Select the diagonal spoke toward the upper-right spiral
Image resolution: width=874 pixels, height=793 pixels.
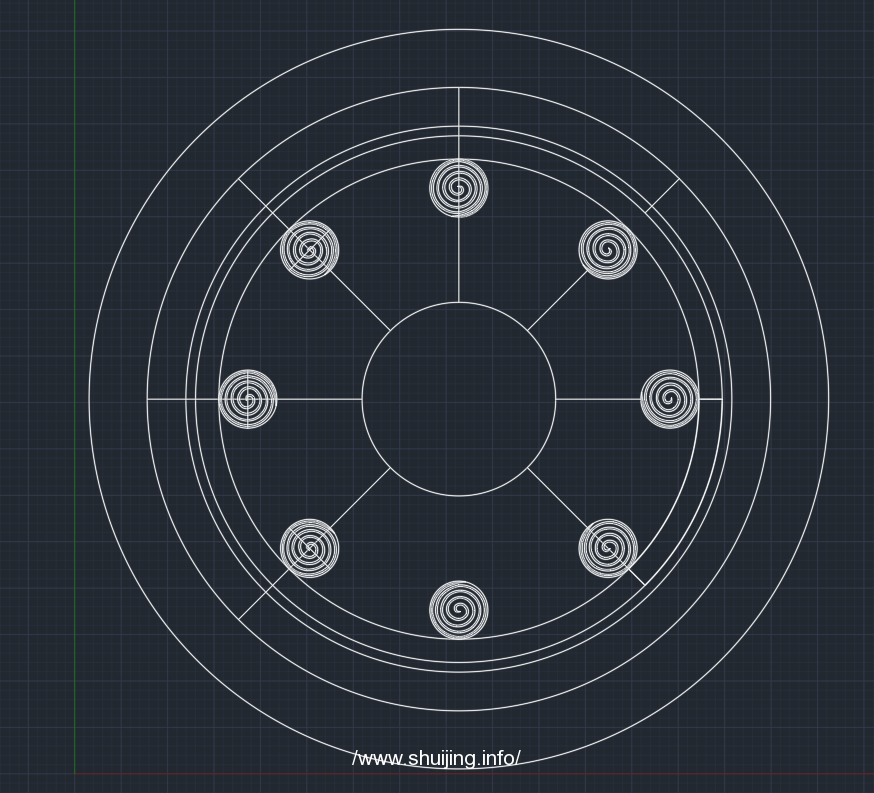pos(557,301)
